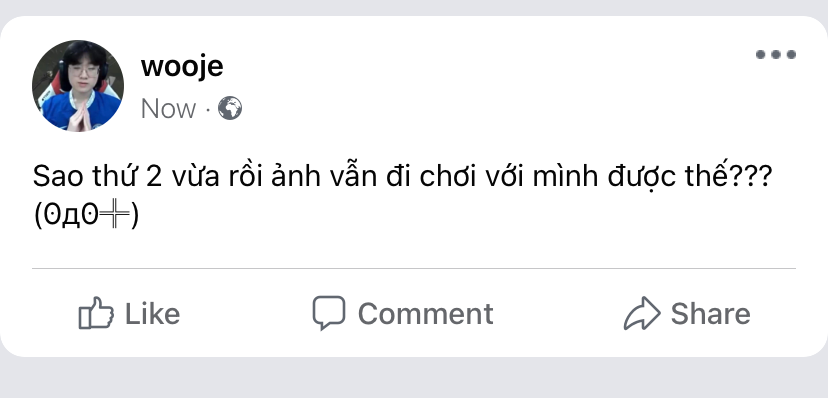This screenshot has height=398, width=828.
Task: Tap the "Share" text label
Action: coord(710,314)
